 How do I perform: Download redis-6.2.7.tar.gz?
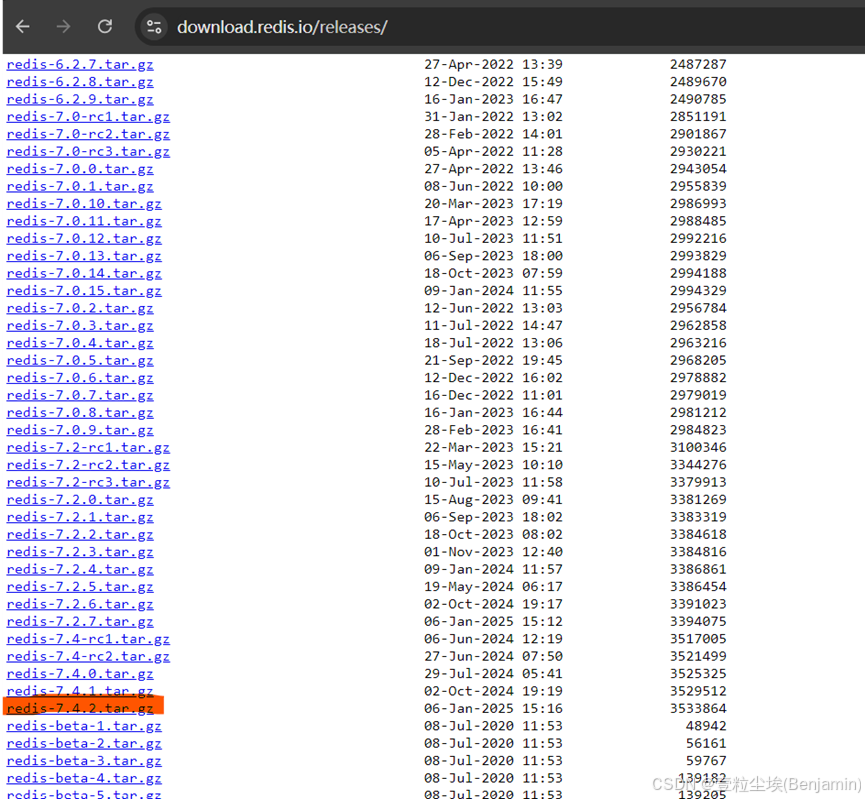point(80,65)
